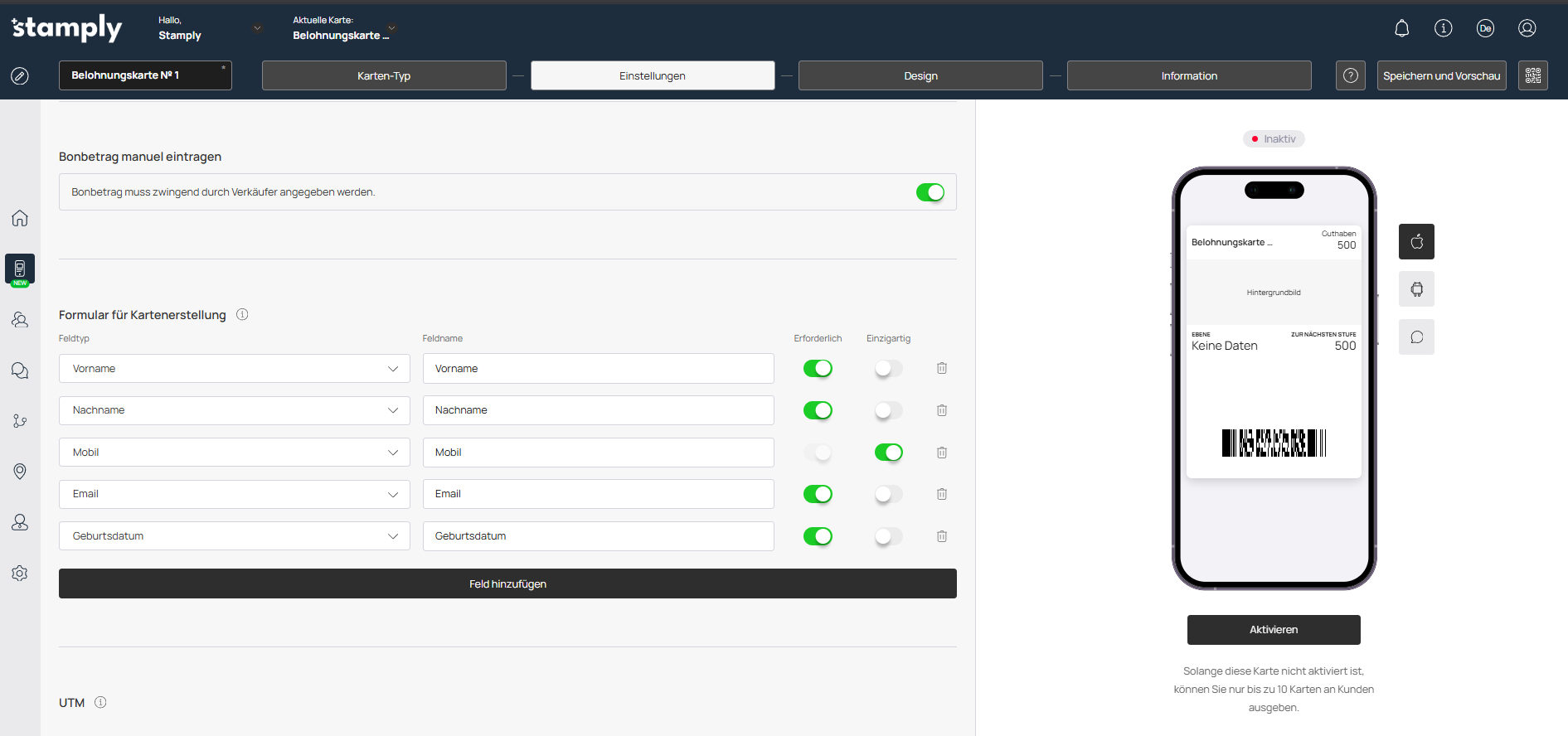Switch preview to Apple wallet view
This screenshot has height=736, width=1568.
pyautogui.click(x=1416, y=242)
